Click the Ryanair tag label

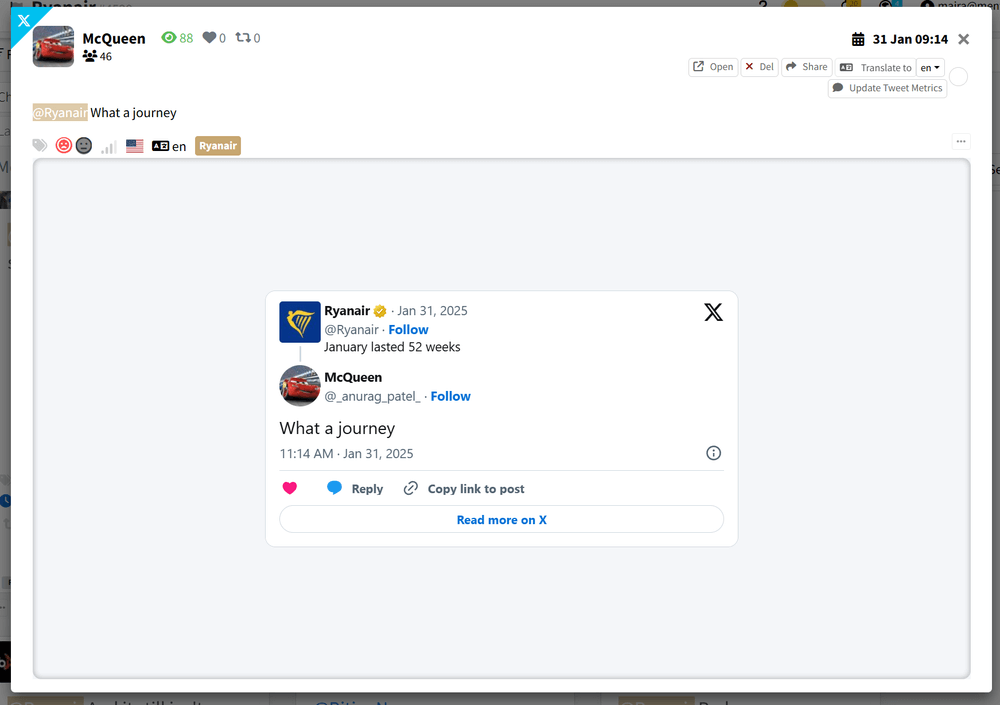click(x=218, y=146)
